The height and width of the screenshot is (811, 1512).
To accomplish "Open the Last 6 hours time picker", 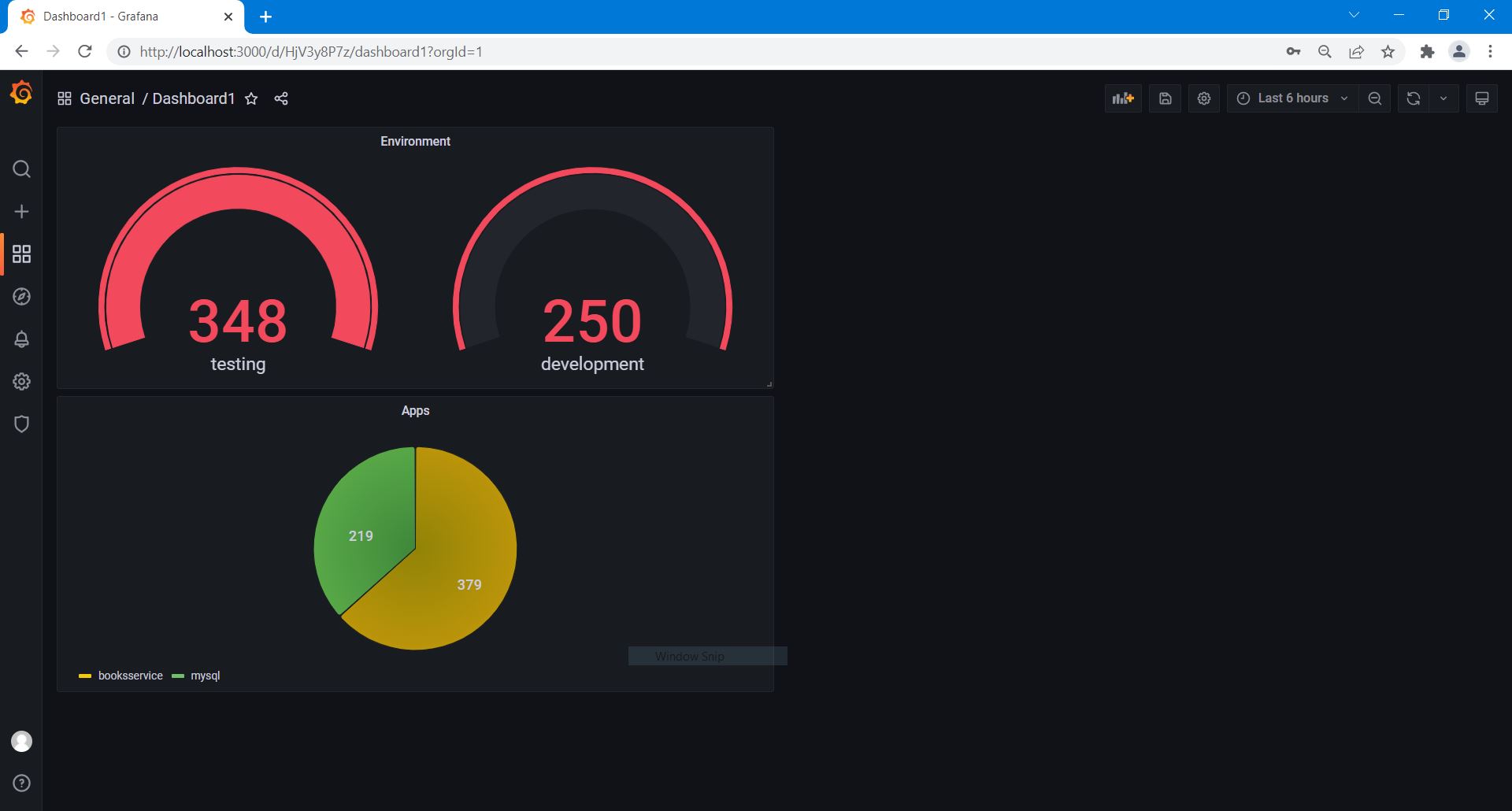I will (1291, 98).
